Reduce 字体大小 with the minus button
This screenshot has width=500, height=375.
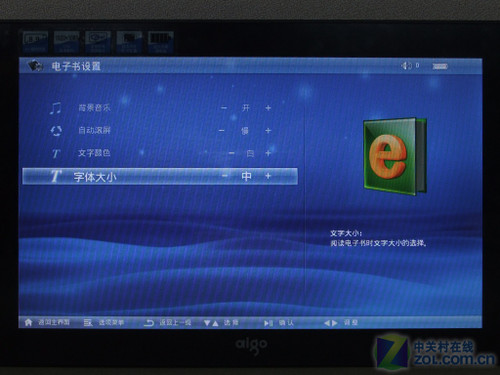[225, 176]
